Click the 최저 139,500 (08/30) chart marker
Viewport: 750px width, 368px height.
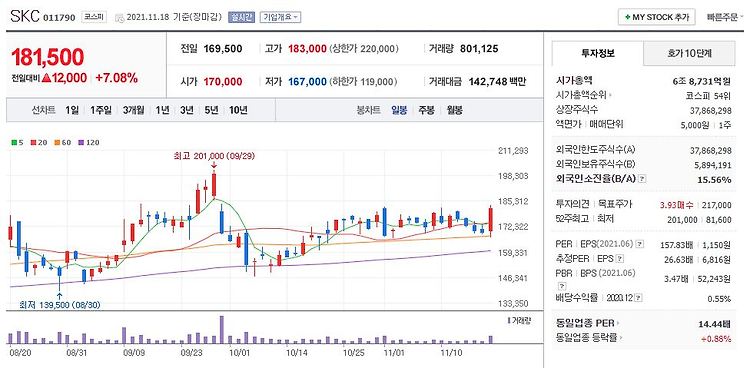click(60, 304)
